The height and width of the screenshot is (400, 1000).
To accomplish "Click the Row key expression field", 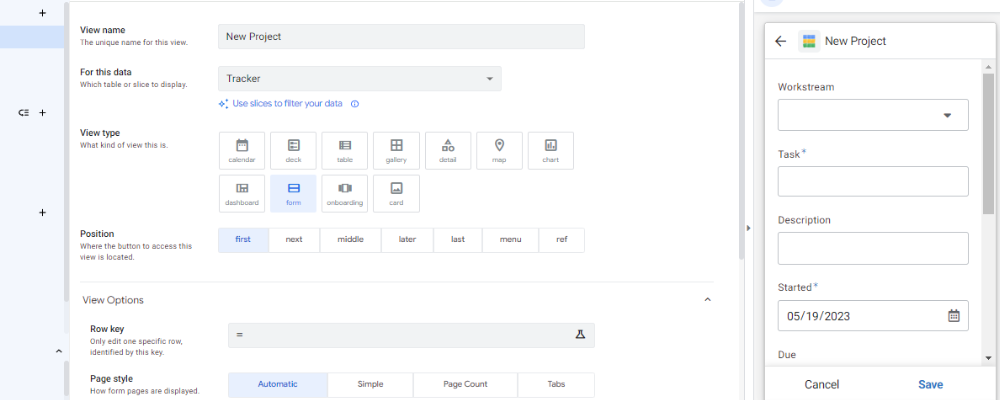I will click(411, 335).
